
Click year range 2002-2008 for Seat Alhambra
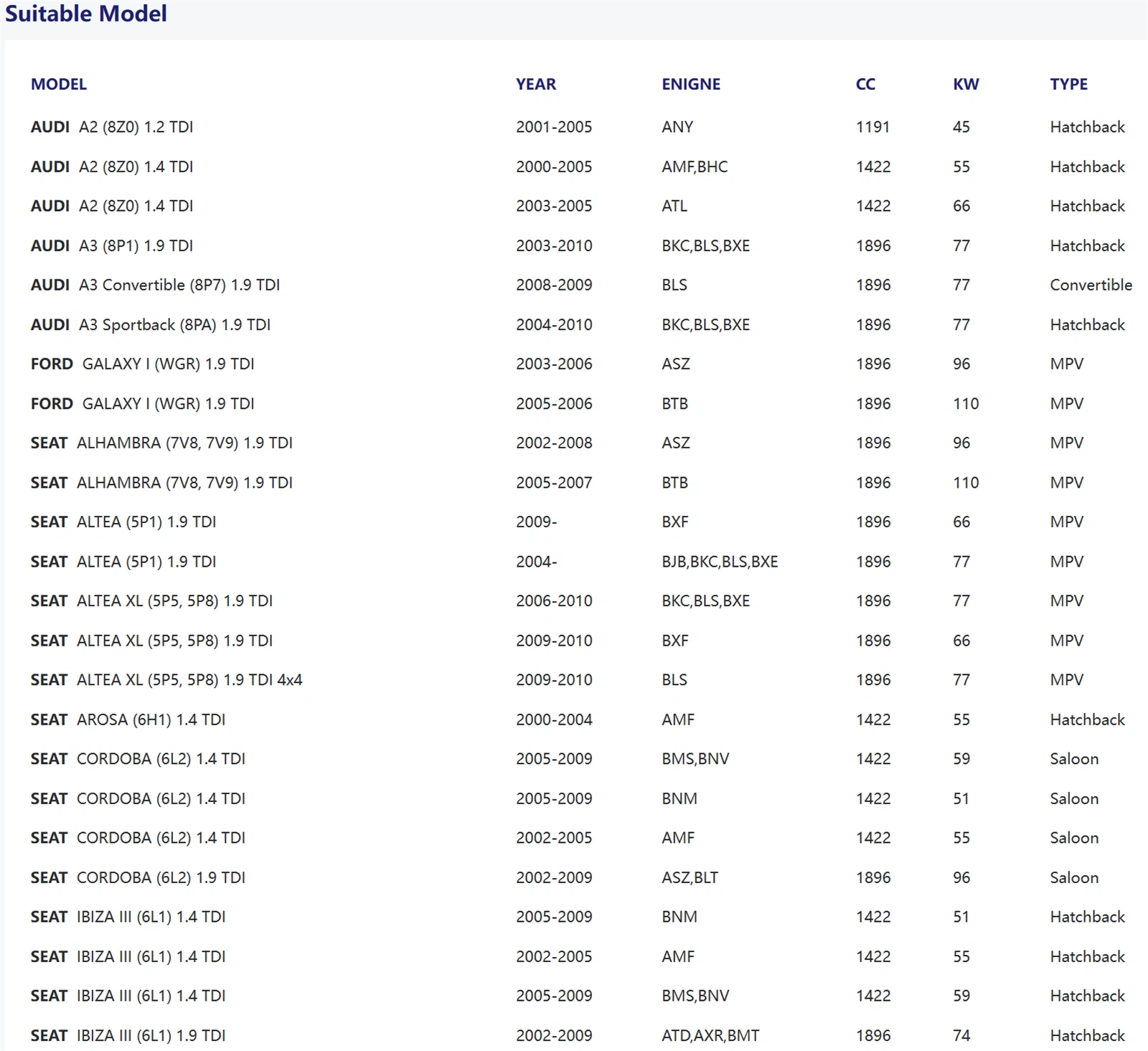[554, 443]
